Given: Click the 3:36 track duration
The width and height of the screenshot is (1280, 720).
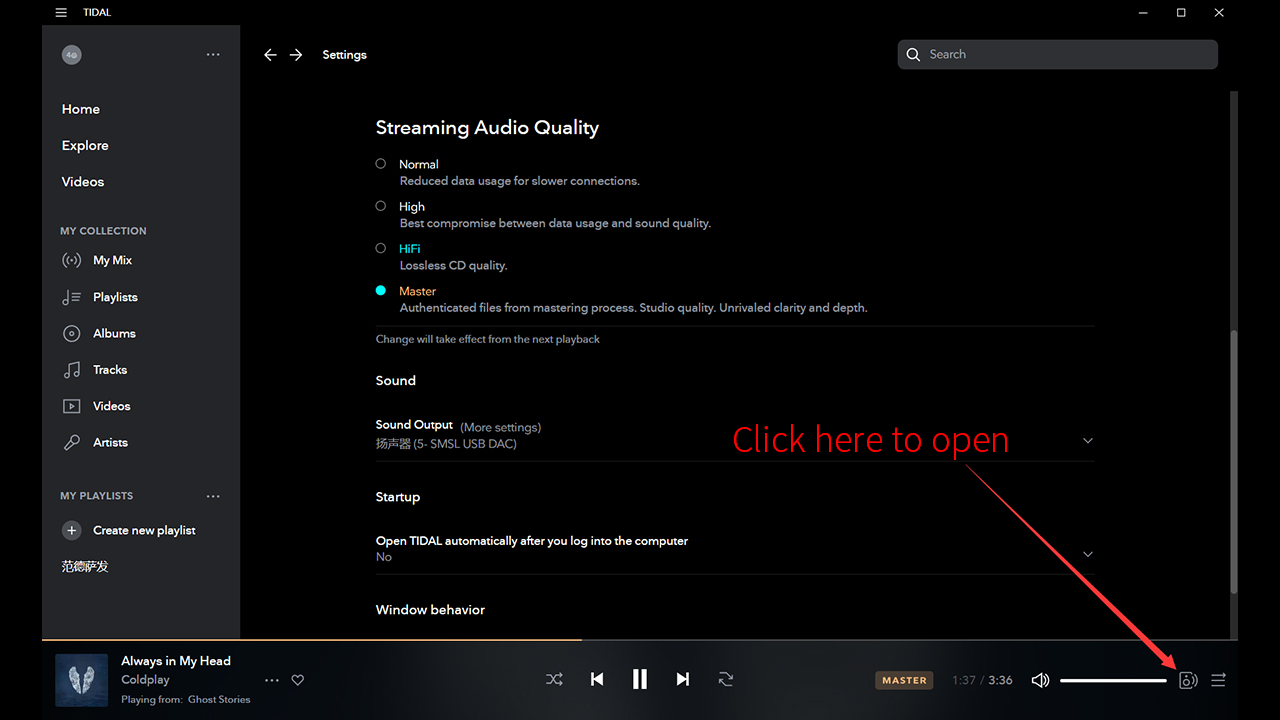Looking at the screenshot, I should (x=1000, y=680).
